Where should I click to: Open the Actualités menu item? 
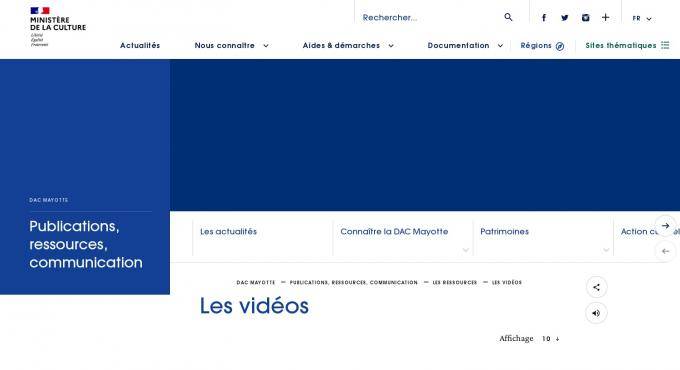click(x=140, y=46)
